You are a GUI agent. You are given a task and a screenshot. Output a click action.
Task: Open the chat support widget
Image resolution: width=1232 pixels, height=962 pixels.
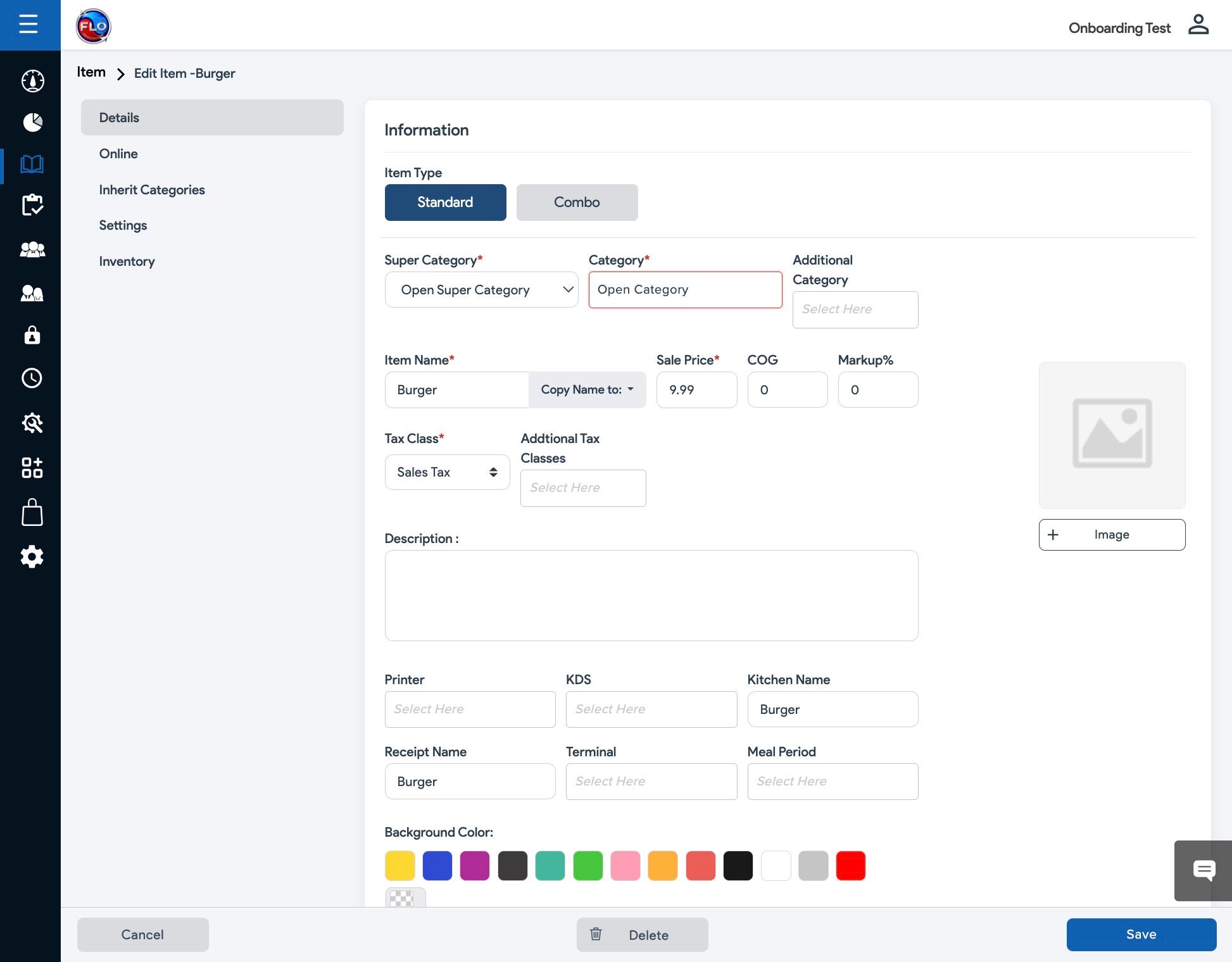click(x=1204, y=870)
